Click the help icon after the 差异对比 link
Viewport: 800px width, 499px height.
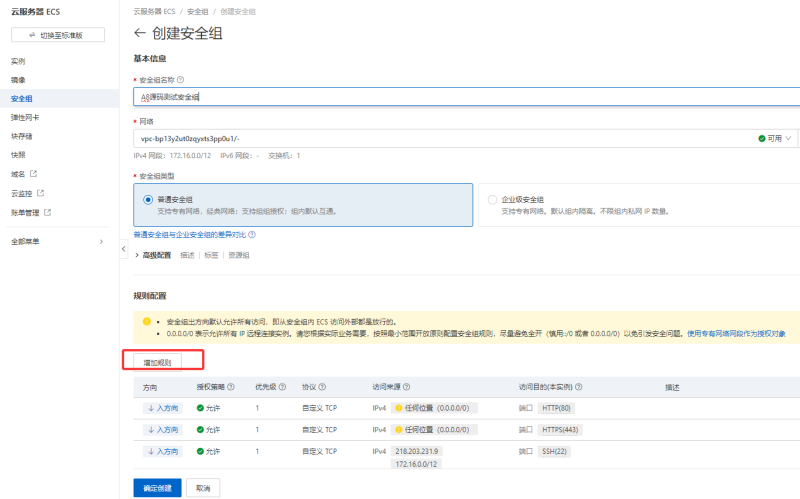[x=252, y=235]
